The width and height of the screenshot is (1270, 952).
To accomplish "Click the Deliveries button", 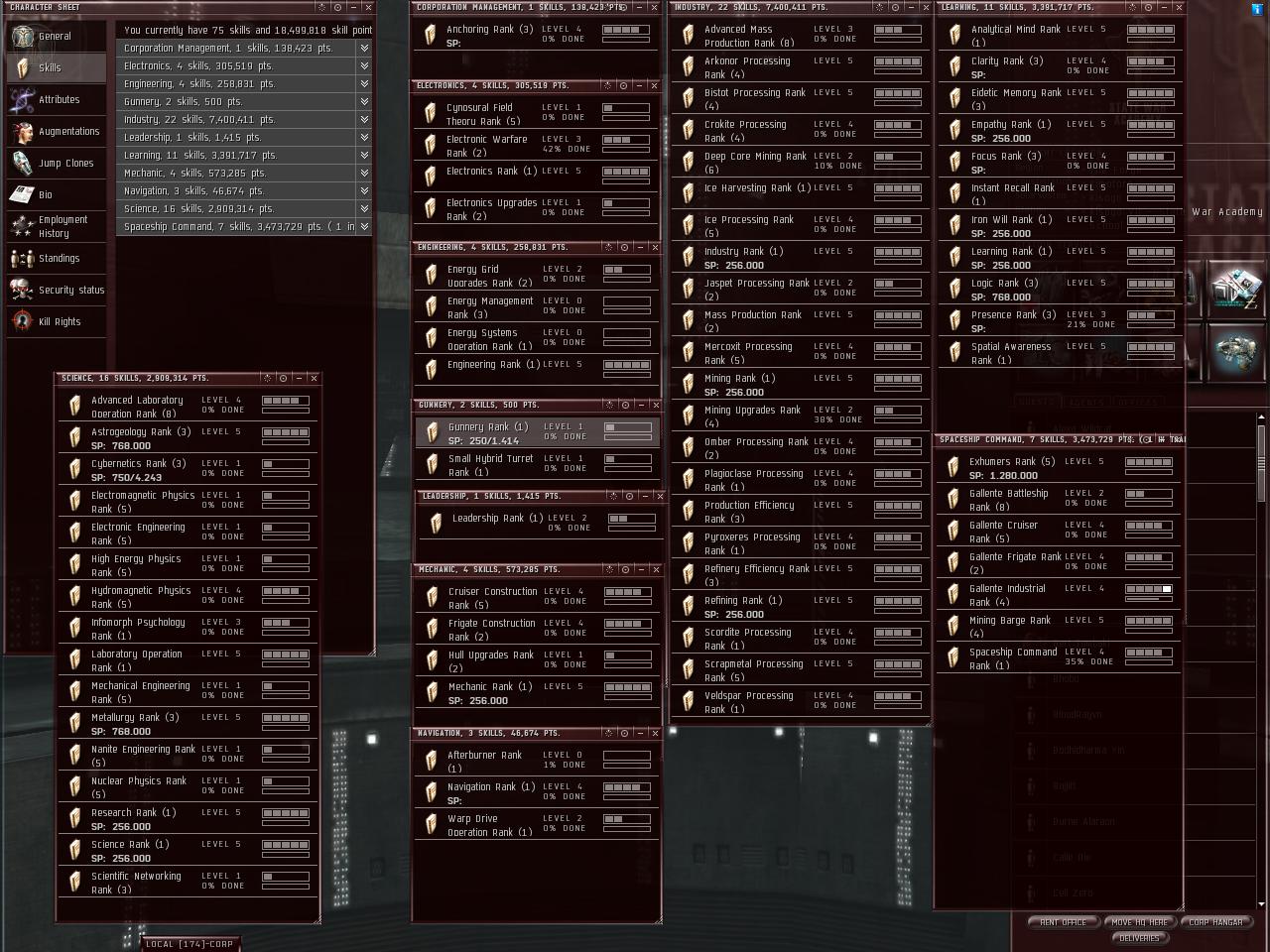I will [x=1139, y=937].
